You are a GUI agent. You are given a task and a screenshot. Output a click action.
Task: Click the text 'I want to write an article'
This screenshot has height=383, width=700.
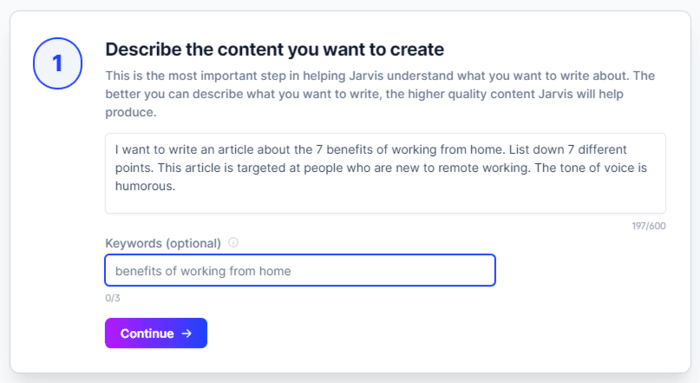[x=184, y=150]
